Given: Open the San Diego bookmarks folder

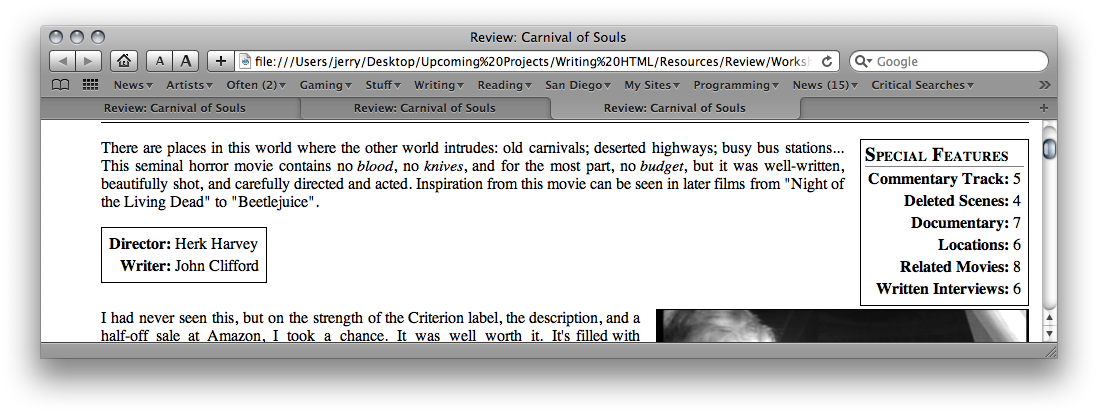Looking at the screenshot, I should (x=578, y=85).
